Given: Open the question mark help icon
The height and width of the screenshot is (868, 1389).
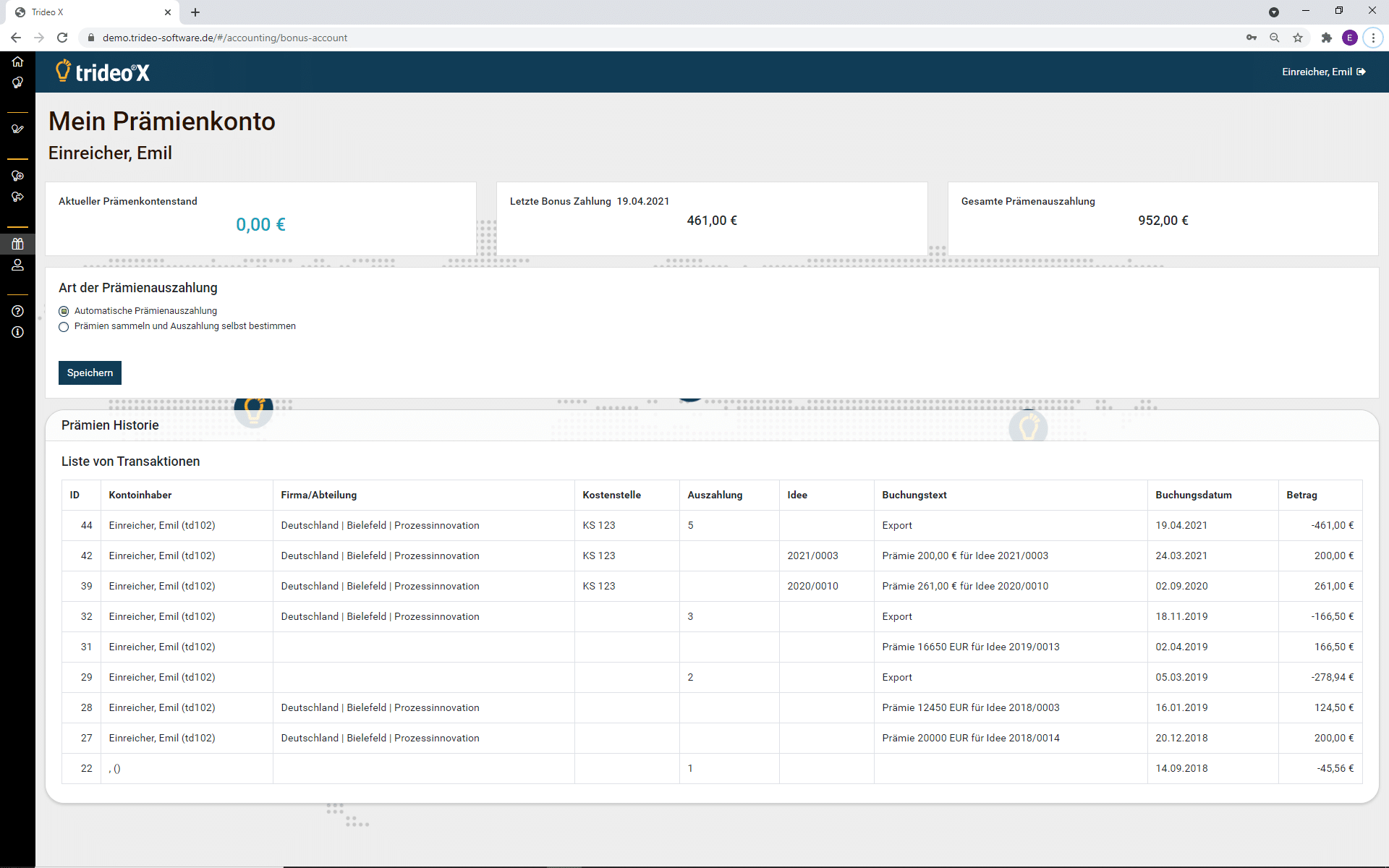Looking at the screenshot, I should click(17, 311).
